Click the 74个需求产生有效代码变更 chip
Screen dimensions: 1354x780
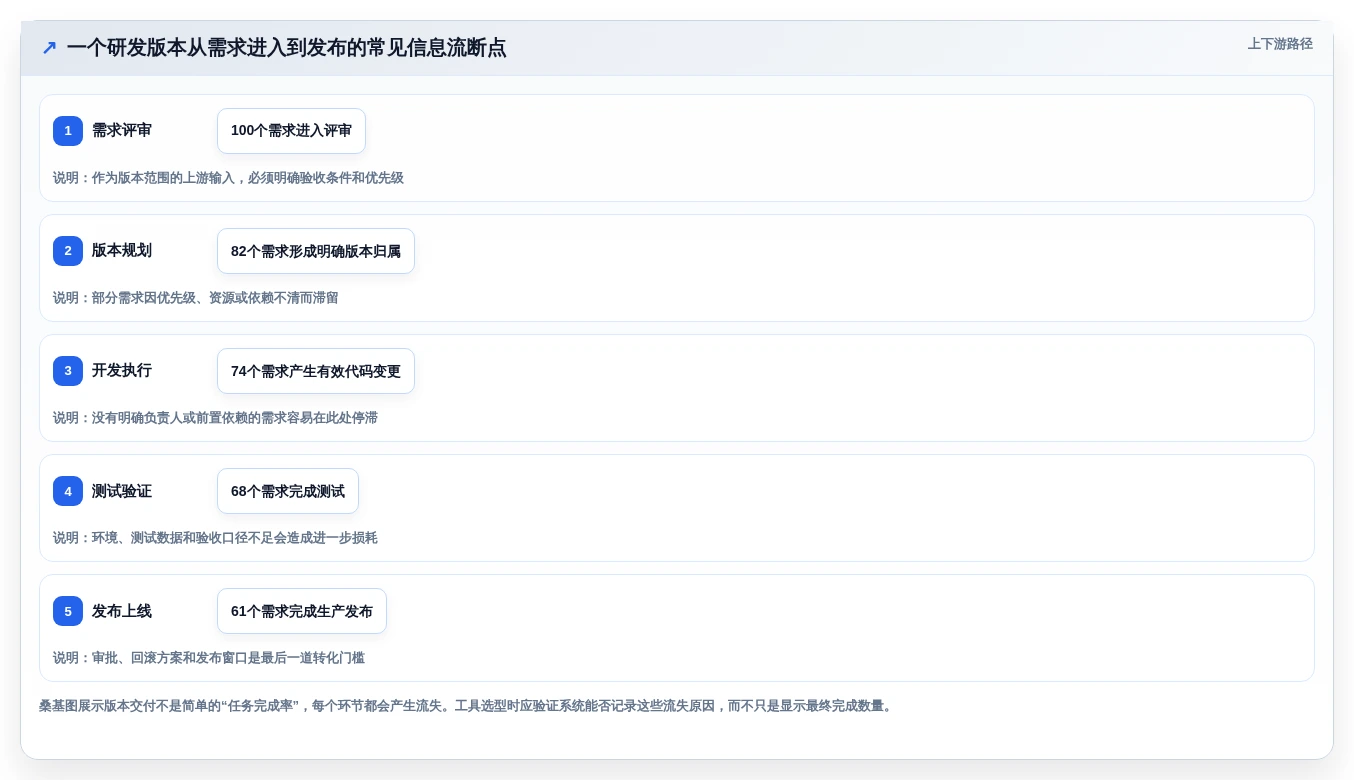click(316, 371)
